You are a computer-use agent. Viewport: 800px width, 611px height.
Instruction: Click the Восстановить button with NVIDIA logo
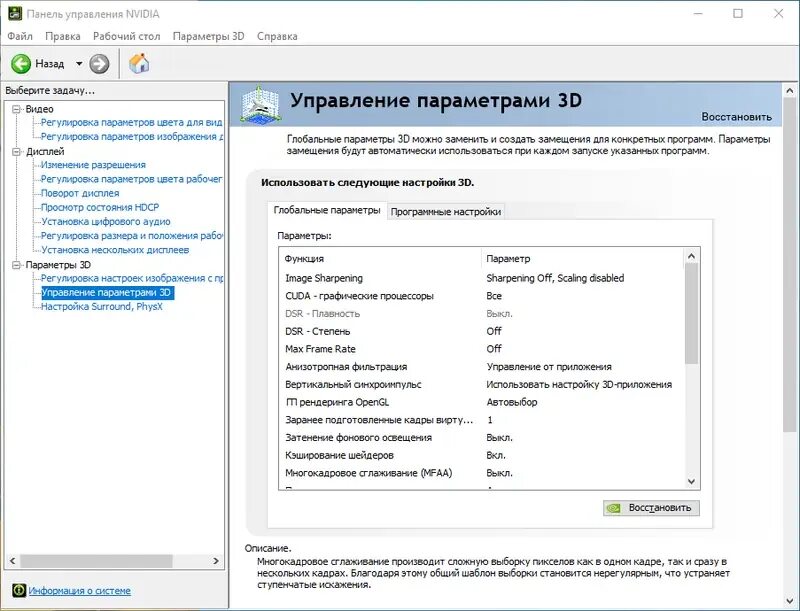[651, 507]
